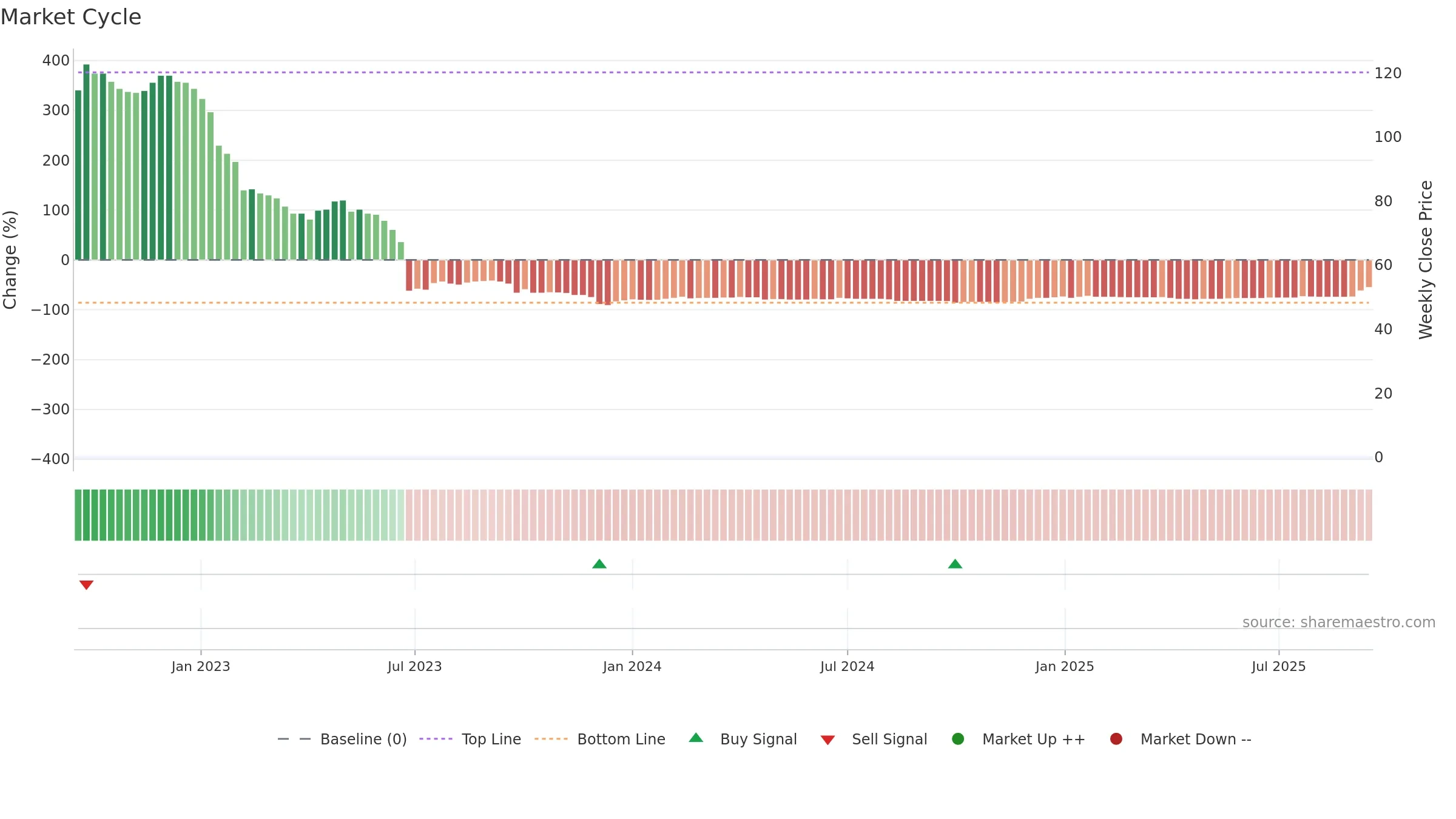
Task: Click the green Market Up circle in the legend
Action: (958, 739)
